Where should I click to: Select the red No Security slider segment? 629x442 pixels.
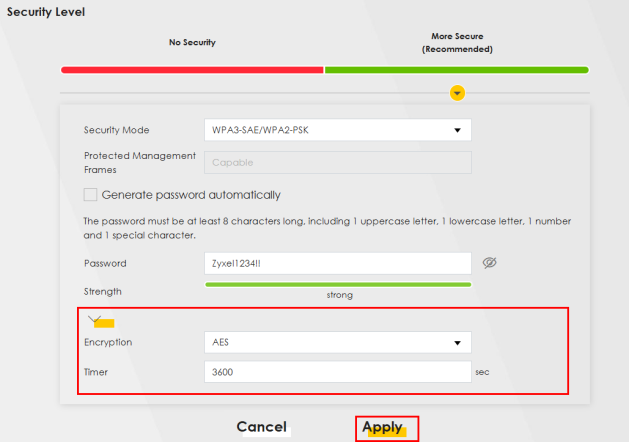[x=192, y=70]
